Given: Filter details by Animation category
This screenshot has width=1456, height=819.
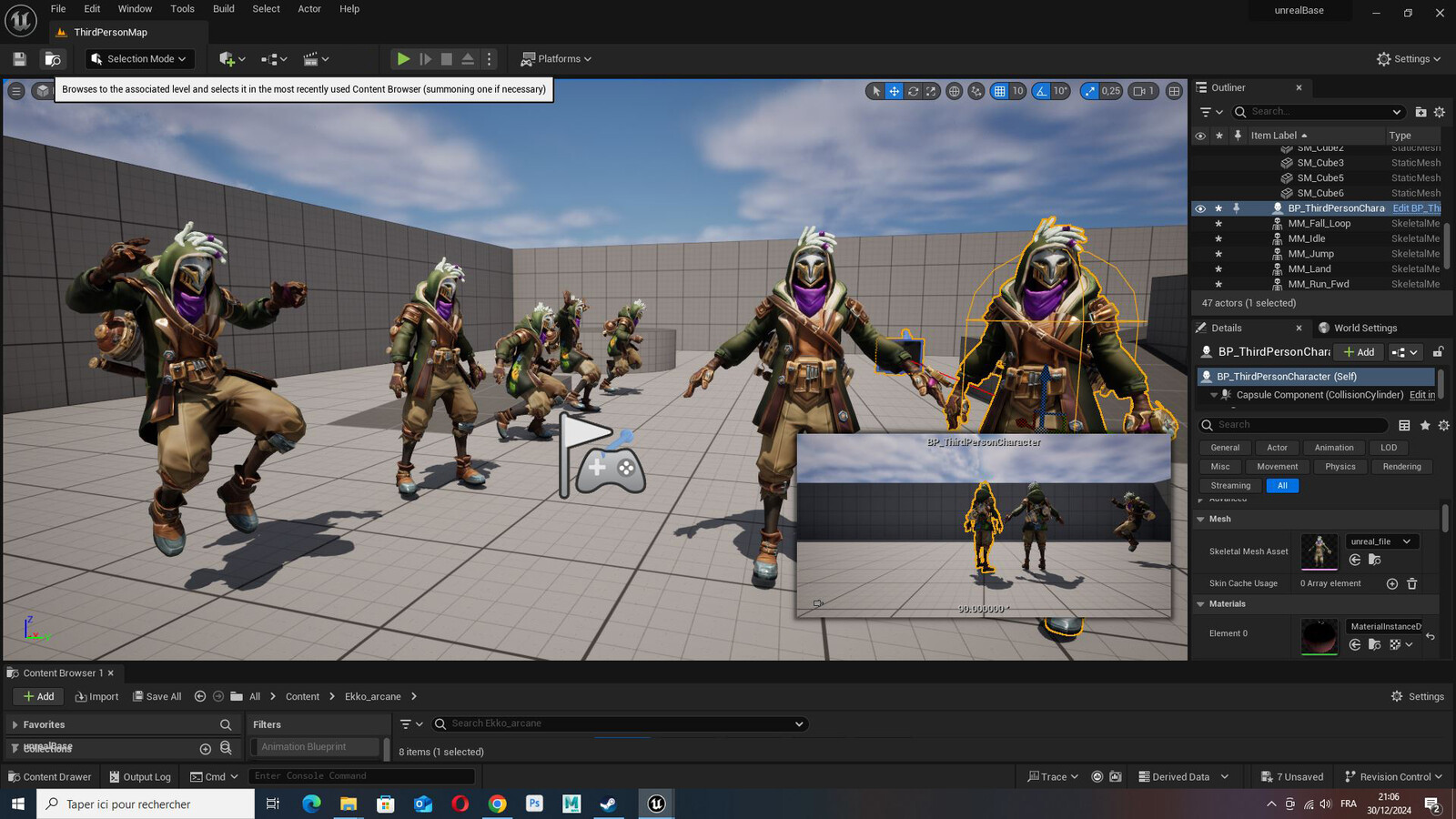Looking at the screenshot, I should pyautogui.click(x=1333, y=448).
